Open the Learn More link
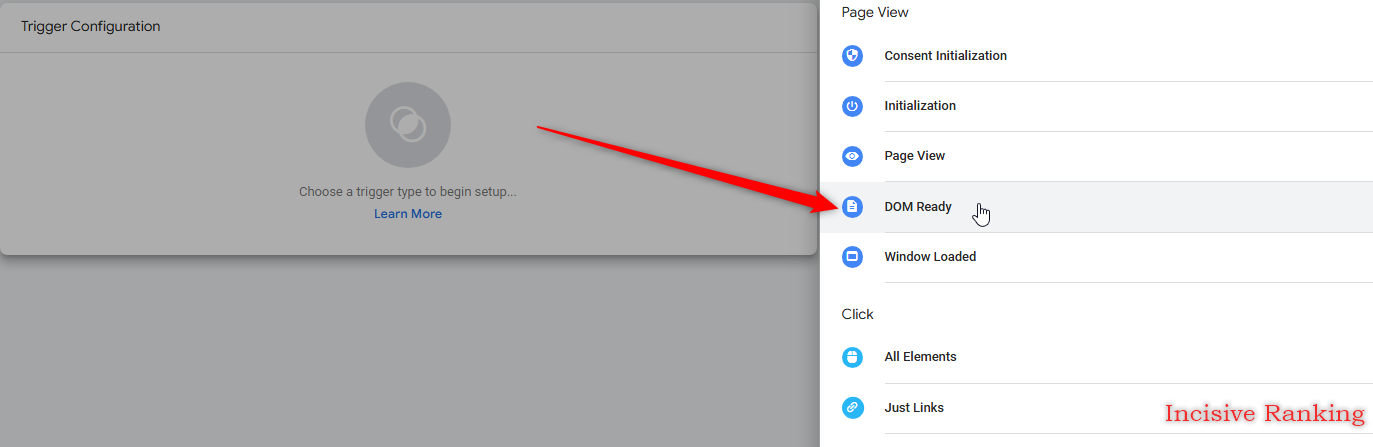The image size is (1373, 447). pos(408,214)
